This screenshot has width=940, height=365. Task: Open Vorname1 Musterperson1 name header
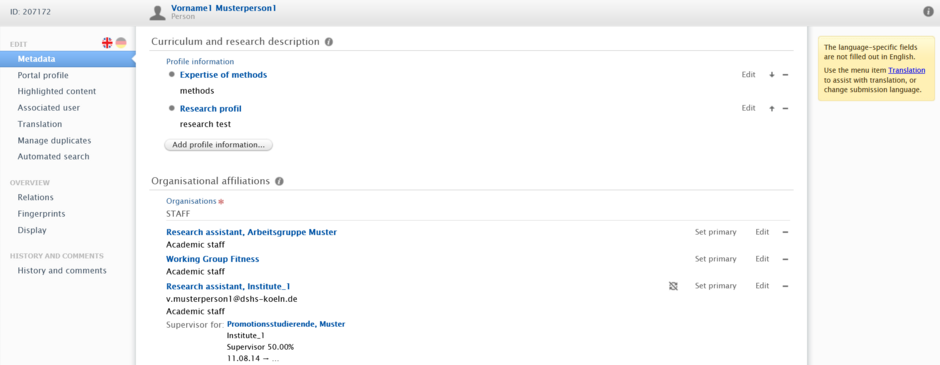point(224,8)
